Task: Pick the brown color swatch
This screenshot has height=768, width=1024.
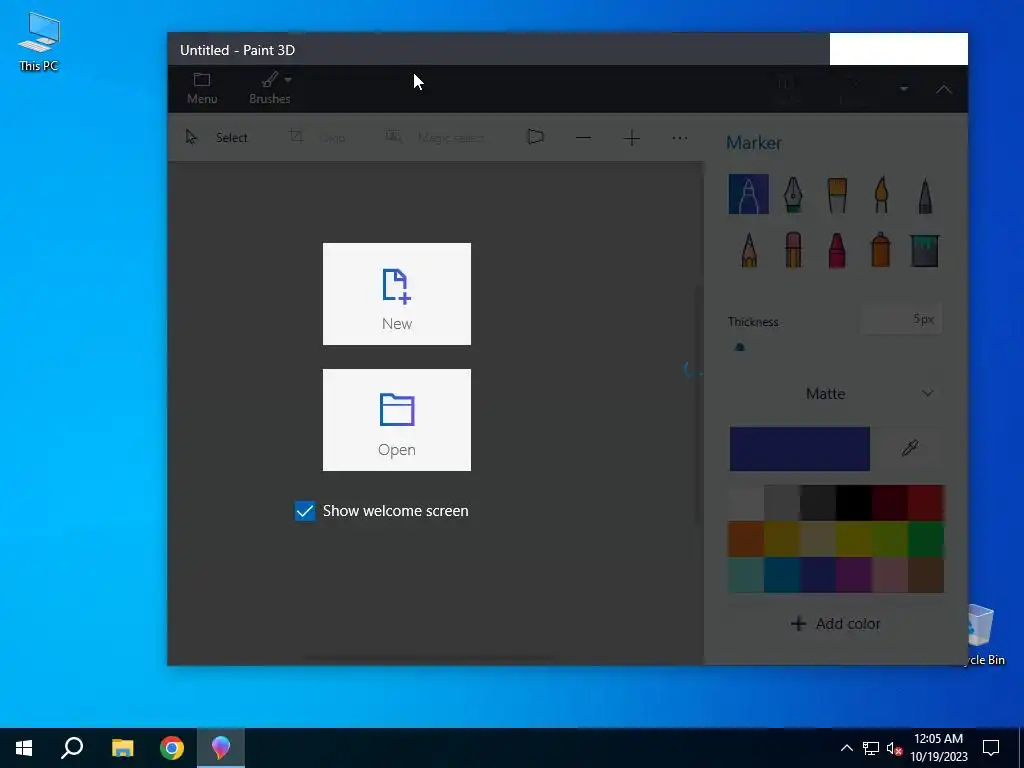Action: click(x=925, y=575)
